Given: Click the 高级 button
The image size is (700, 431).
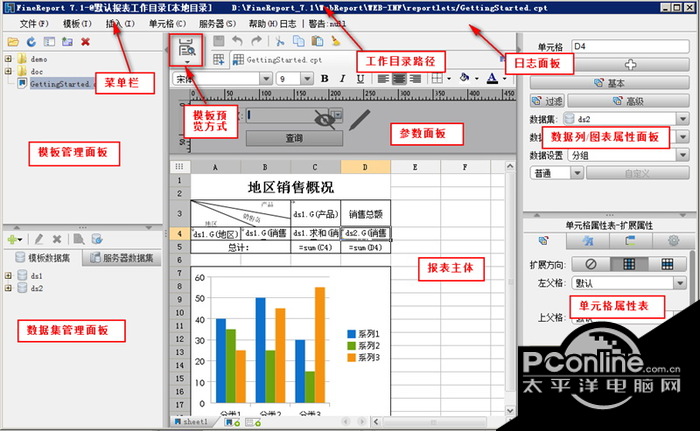Looking at the screenshot, I should (x=629, y=101).
